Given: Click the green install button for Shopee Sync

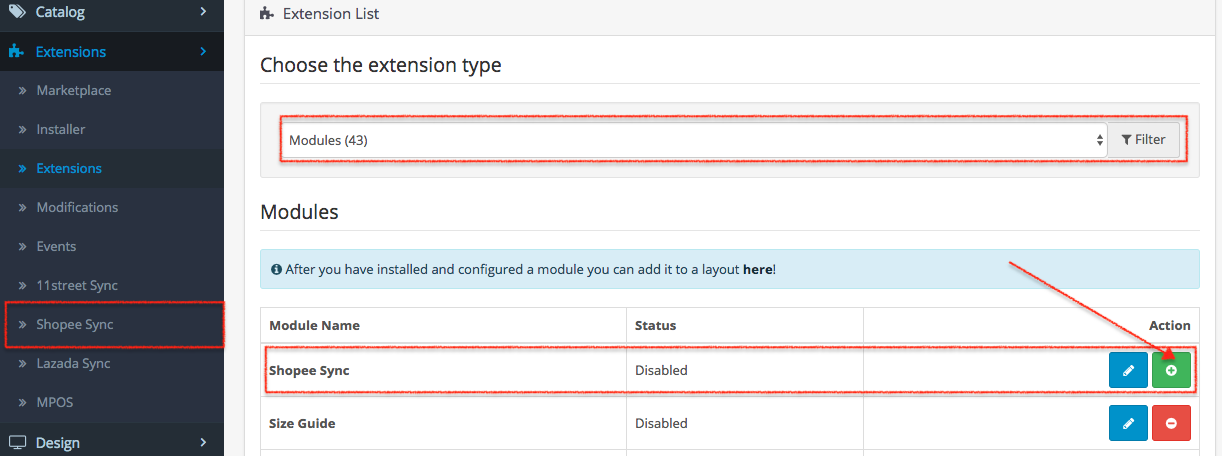Looking at the screenshot, I should 1171,370.
